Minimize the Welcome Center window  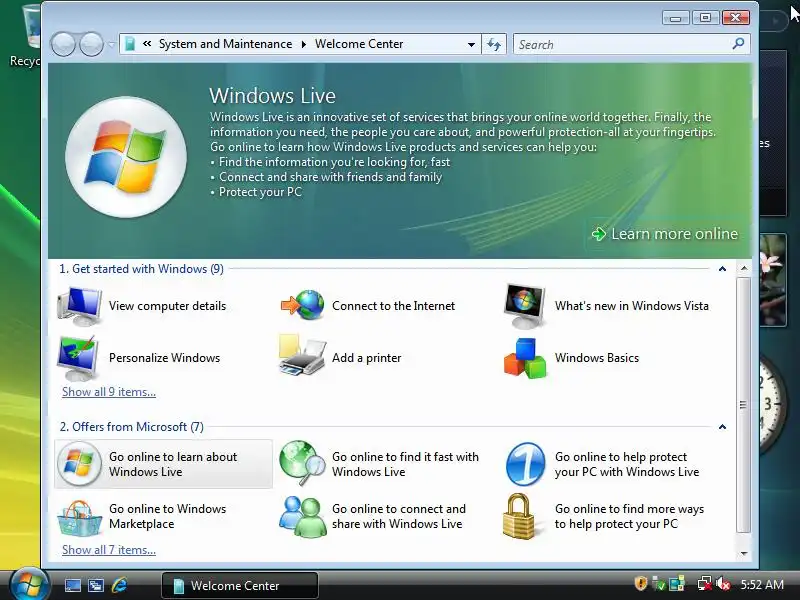pos(676,18)
